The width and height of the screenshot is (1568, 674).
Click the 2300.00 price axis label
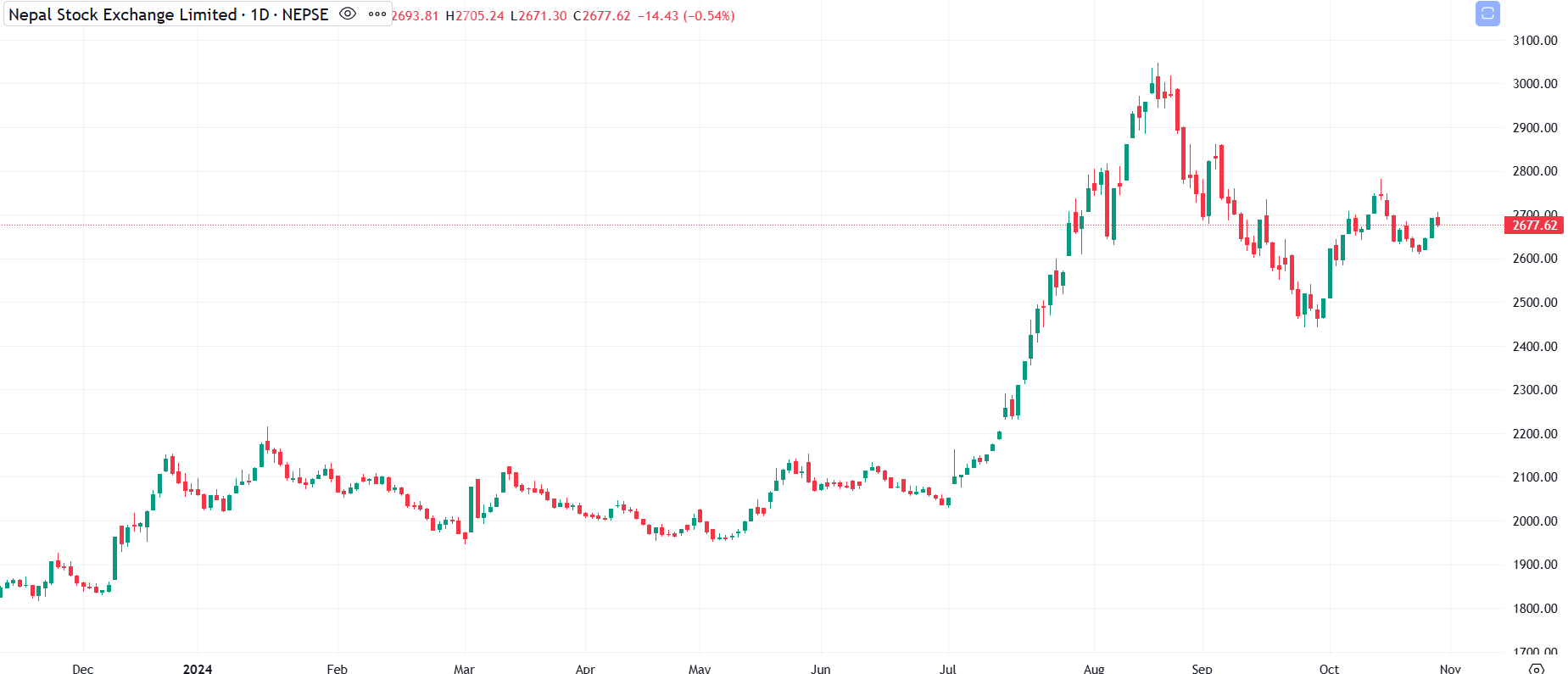pyautogui.click(x=1535, y=390)
